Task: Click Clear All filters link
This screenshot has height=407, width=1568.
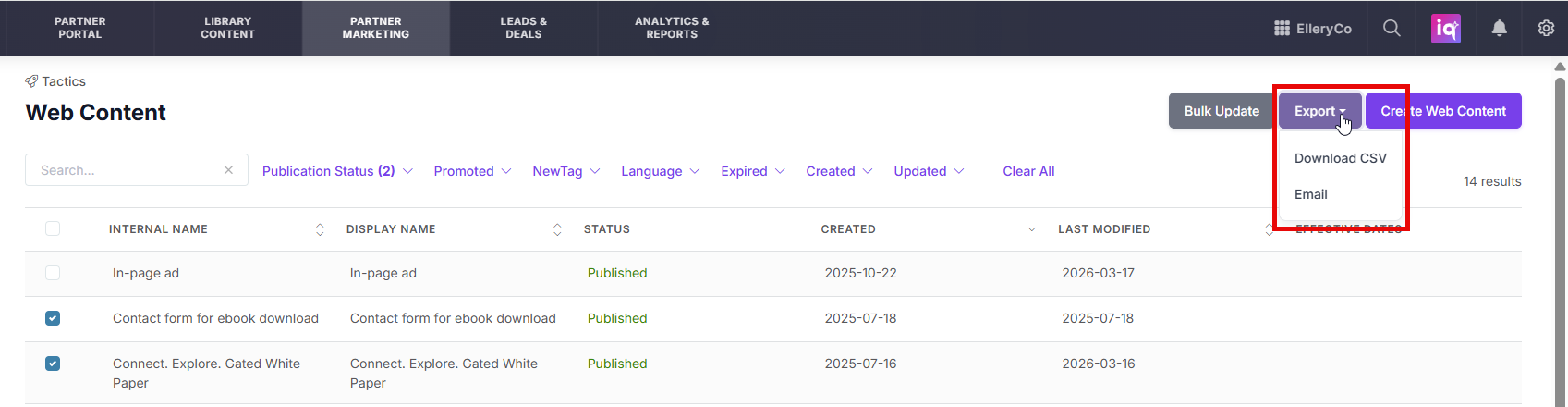Action: pos(1028,171)
